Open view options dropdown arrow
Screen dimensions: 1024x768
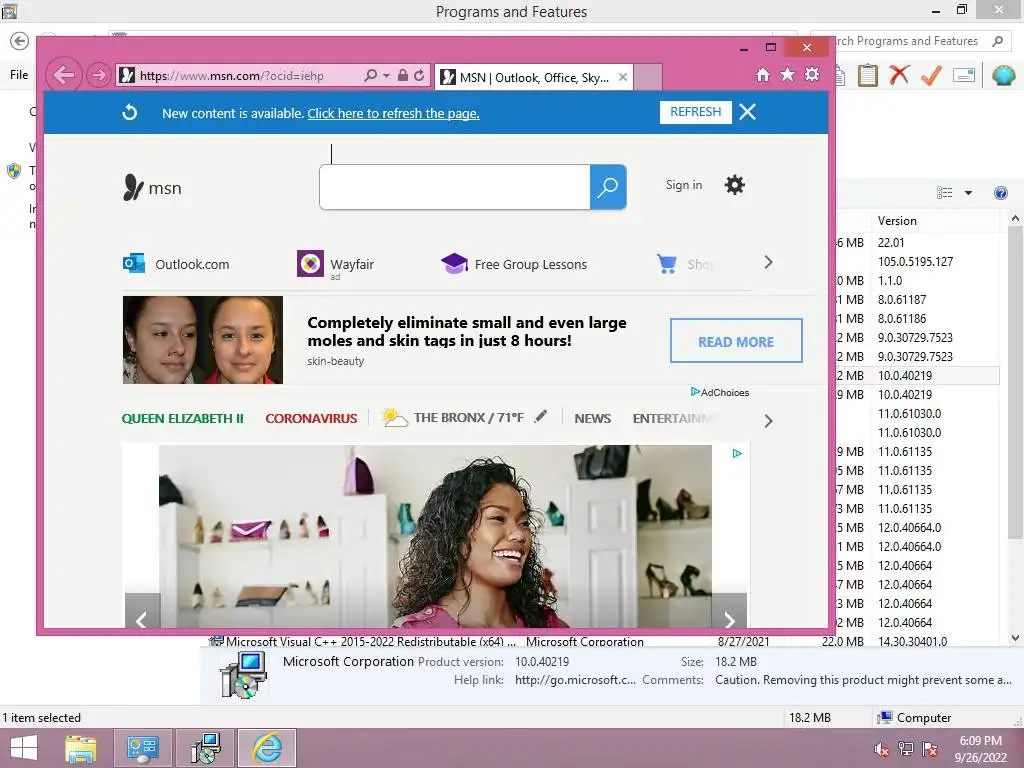point(968,193)
